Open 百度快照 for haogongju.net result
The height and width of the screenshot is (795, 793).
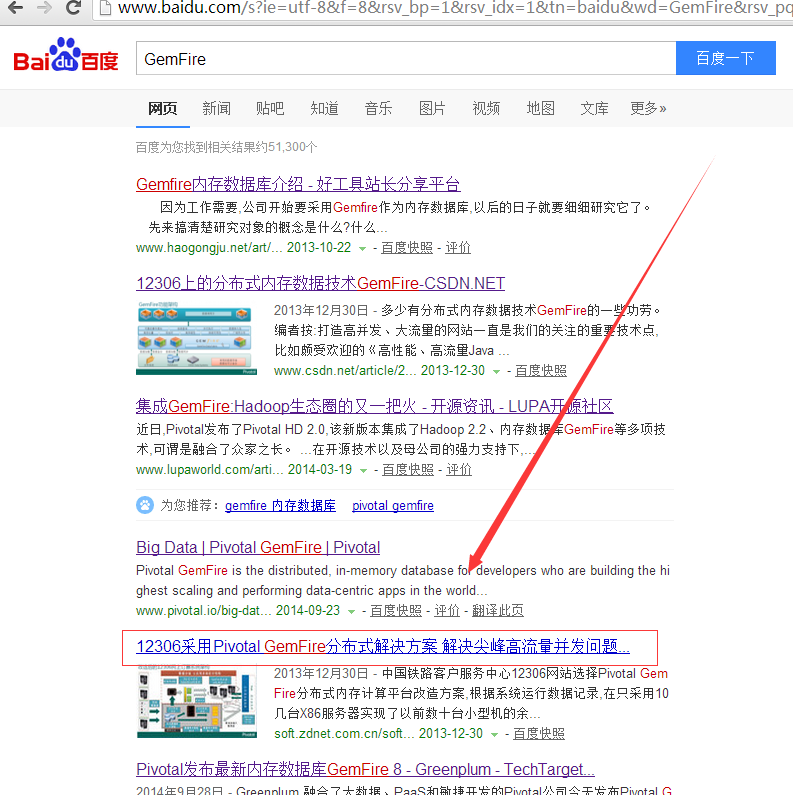pos(407,248)
